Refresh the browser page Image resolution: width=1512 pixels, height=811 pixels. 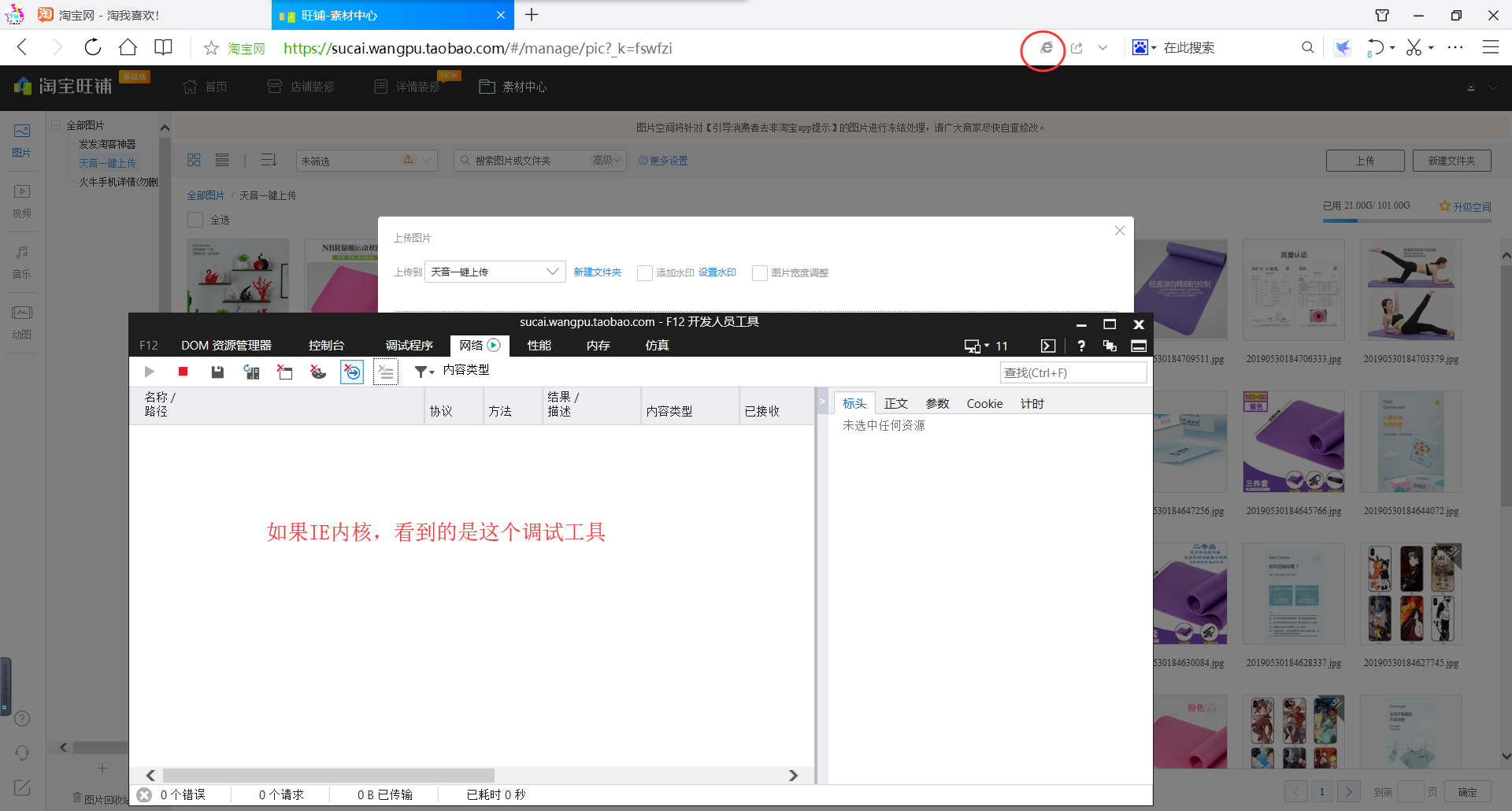click(93, 48)
